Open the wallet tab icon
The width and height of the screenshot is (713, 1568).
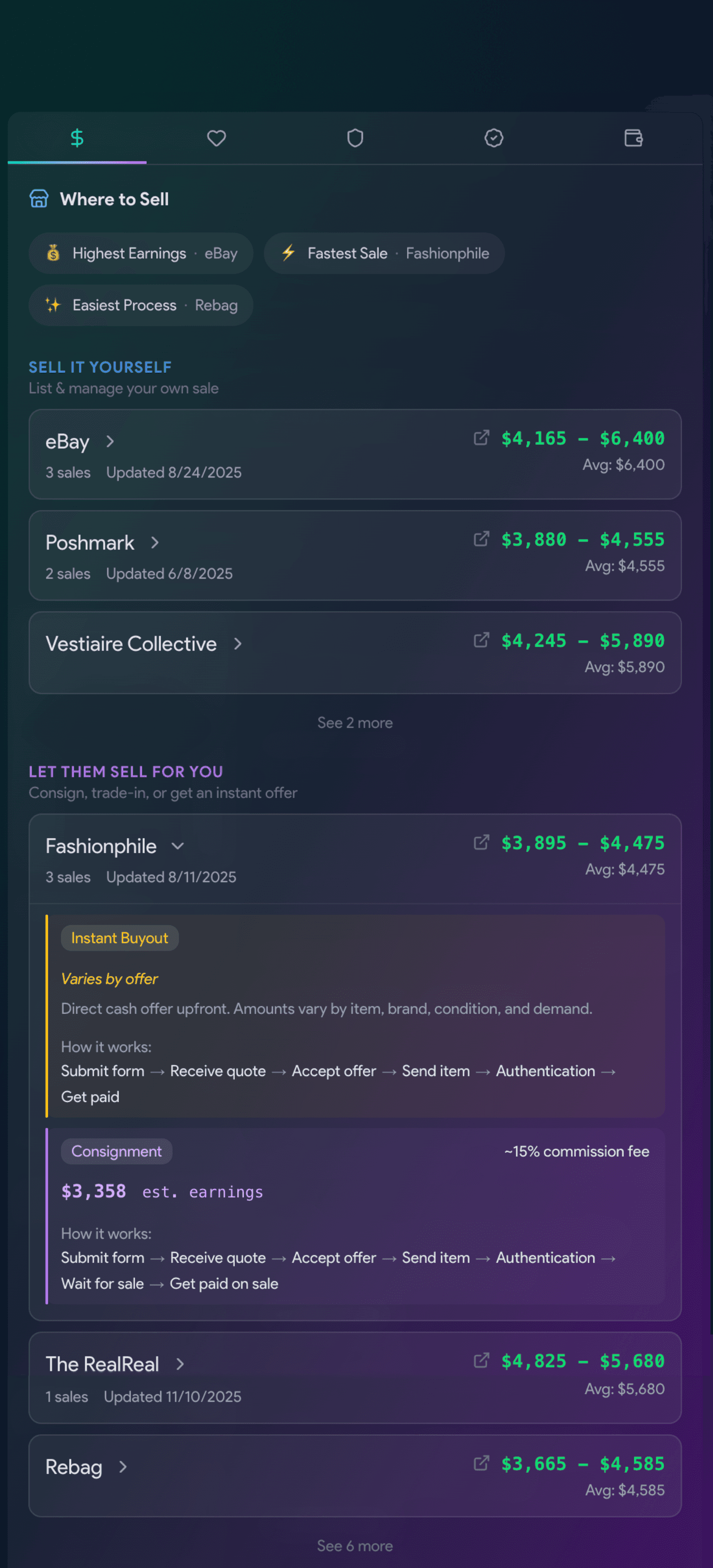(633, 138)
